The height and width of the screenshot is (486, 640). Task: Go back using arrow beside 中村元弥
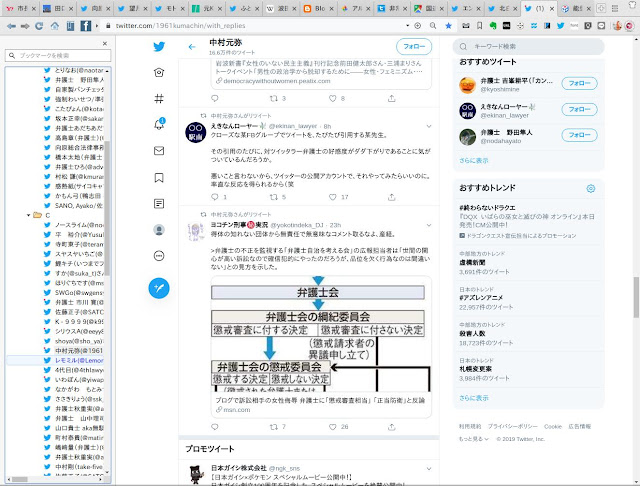192,47
